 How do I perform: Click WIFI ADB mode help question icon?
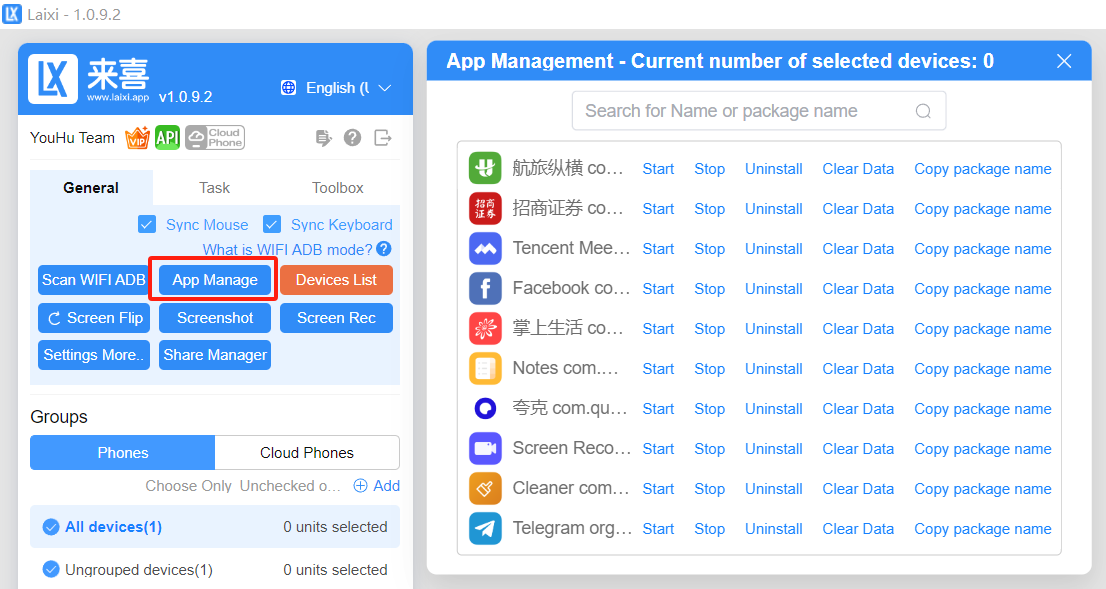(x=384, y=248)
